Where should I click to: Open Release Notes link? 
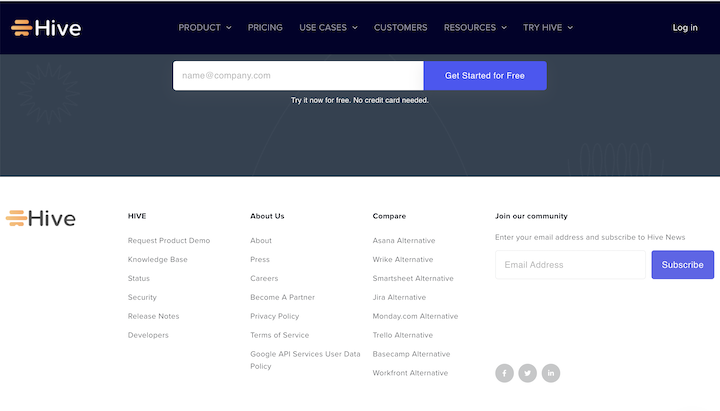[153, 316]
